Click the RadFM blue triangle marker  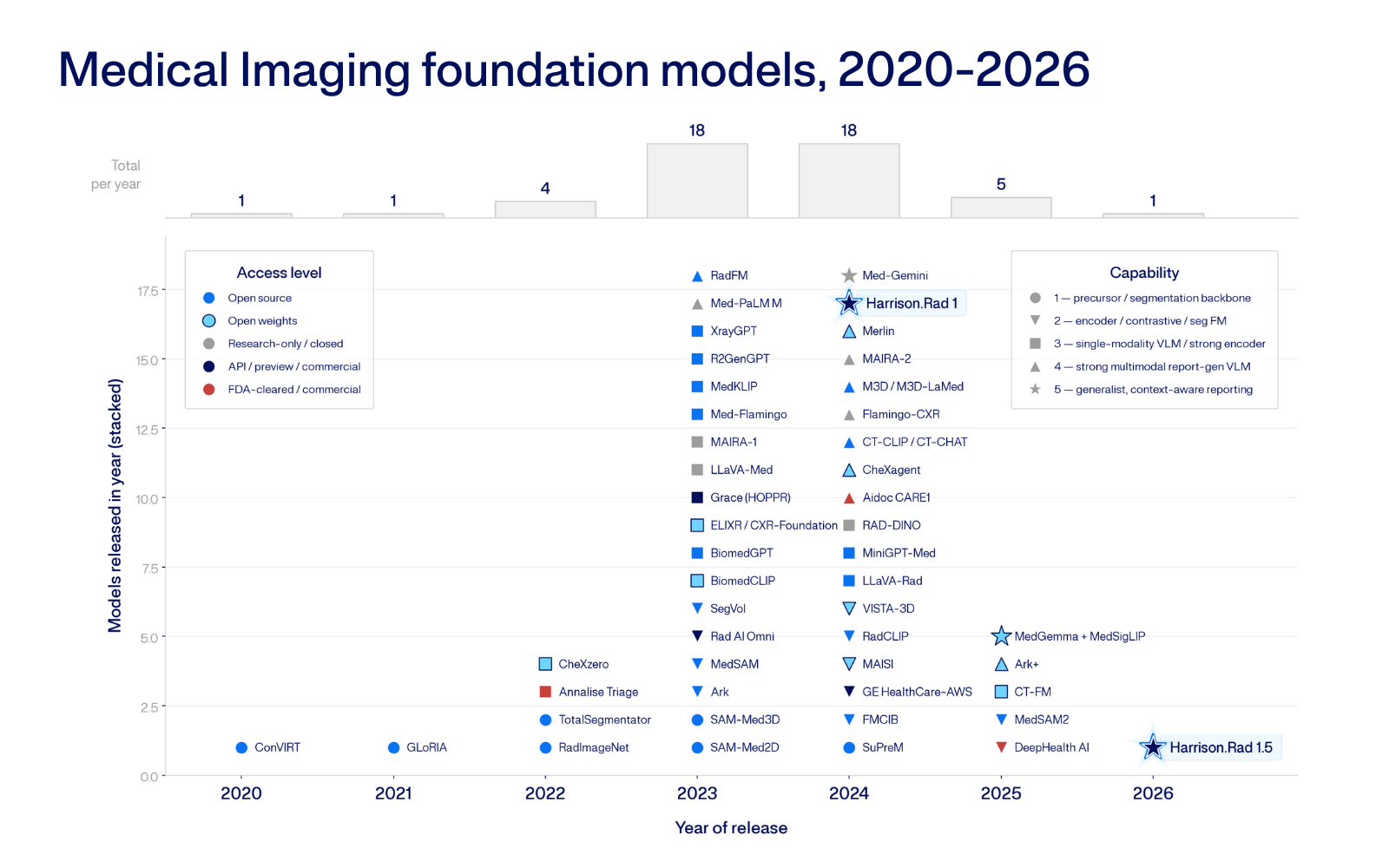pyautogui.click(x=697, y=276)
